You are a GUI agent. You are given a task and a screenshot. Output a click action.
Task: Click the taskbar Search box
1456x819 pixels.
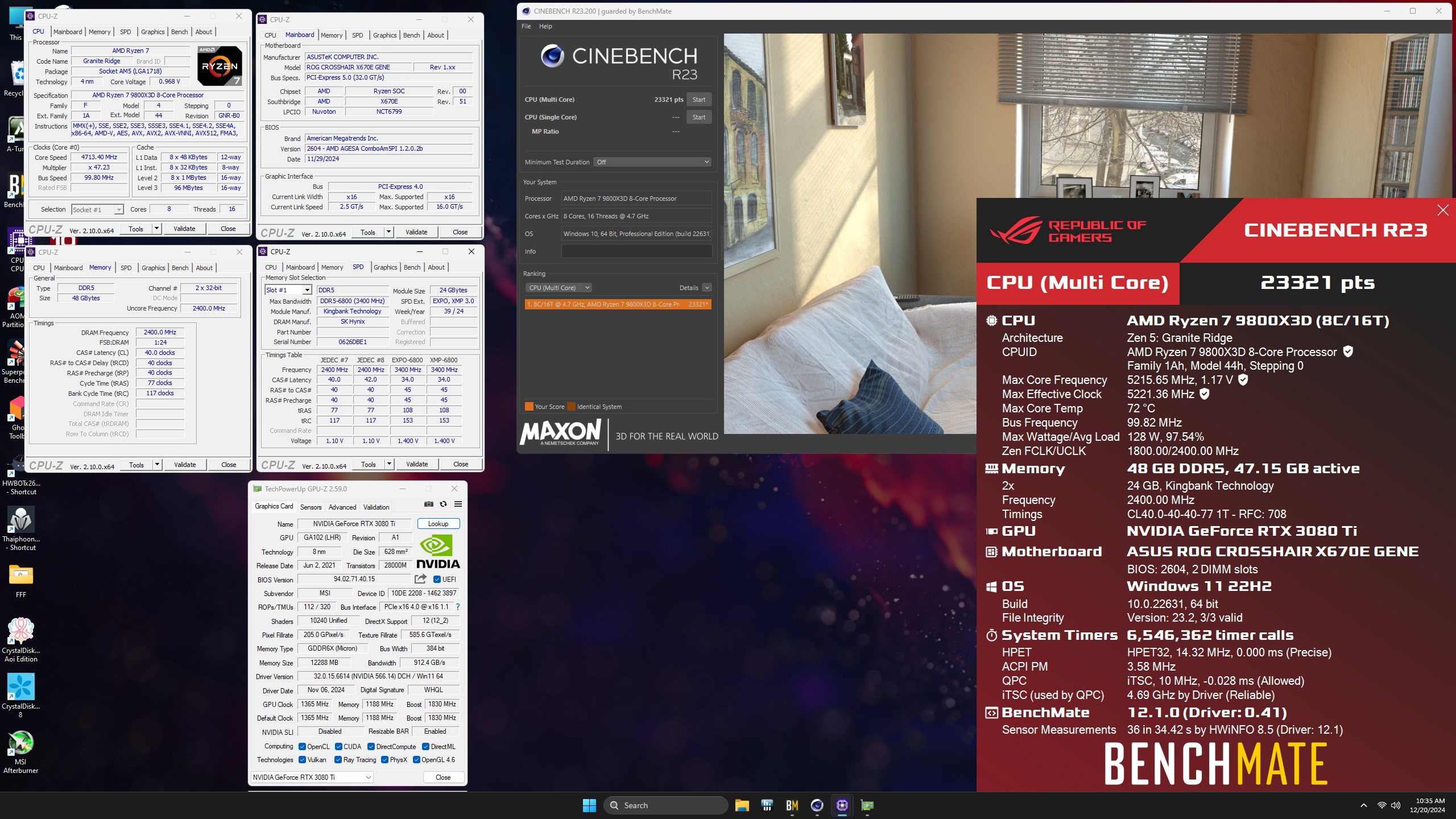[665, 805]
